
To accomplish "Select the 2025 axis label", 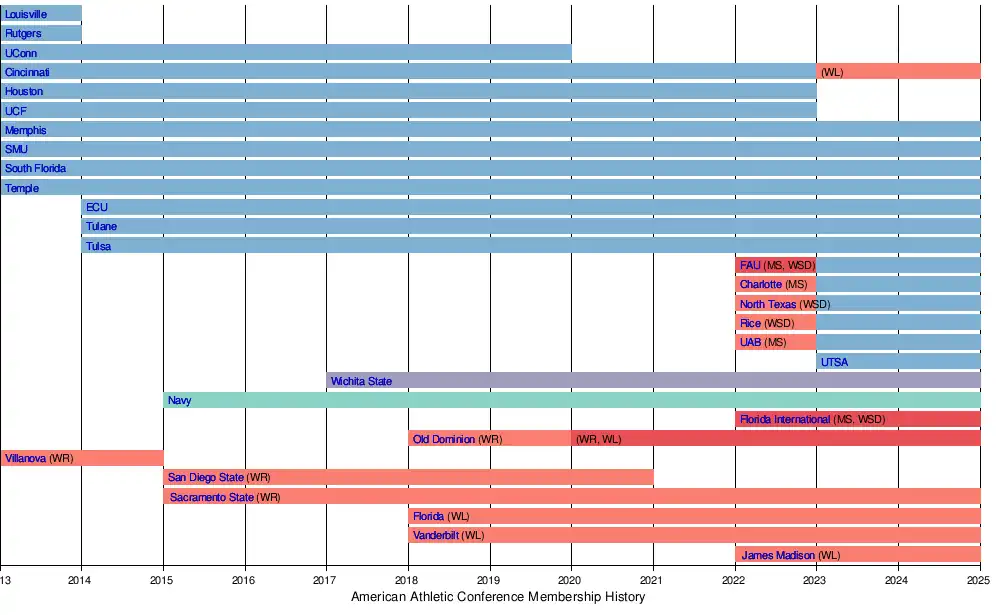I will coord(978,581).
